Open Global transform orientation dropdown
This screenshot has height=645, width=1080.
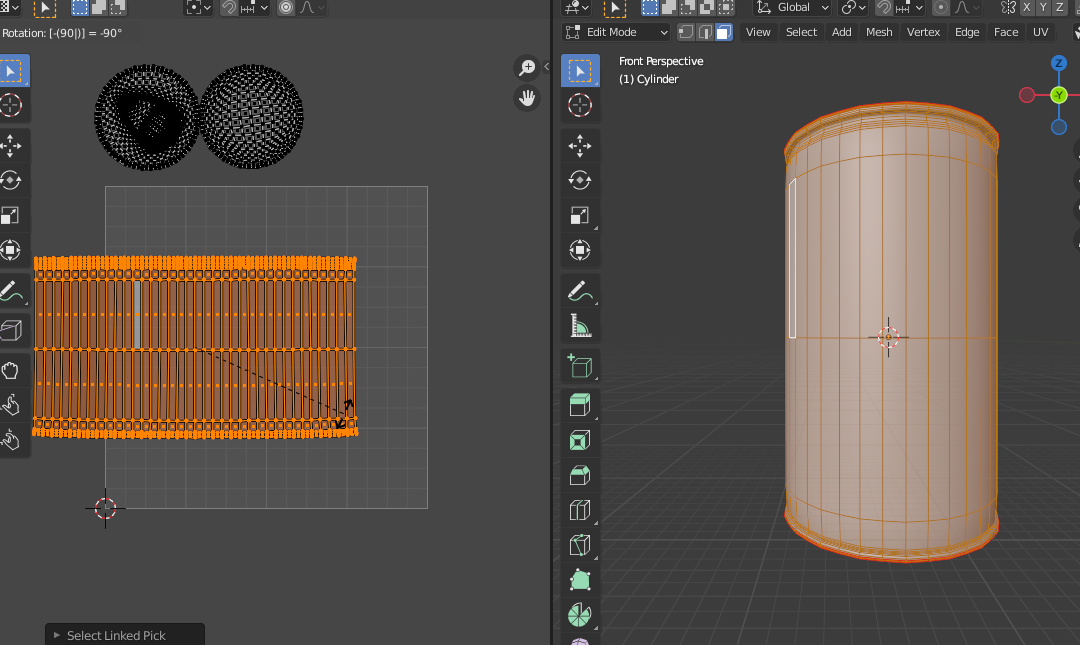794,7
